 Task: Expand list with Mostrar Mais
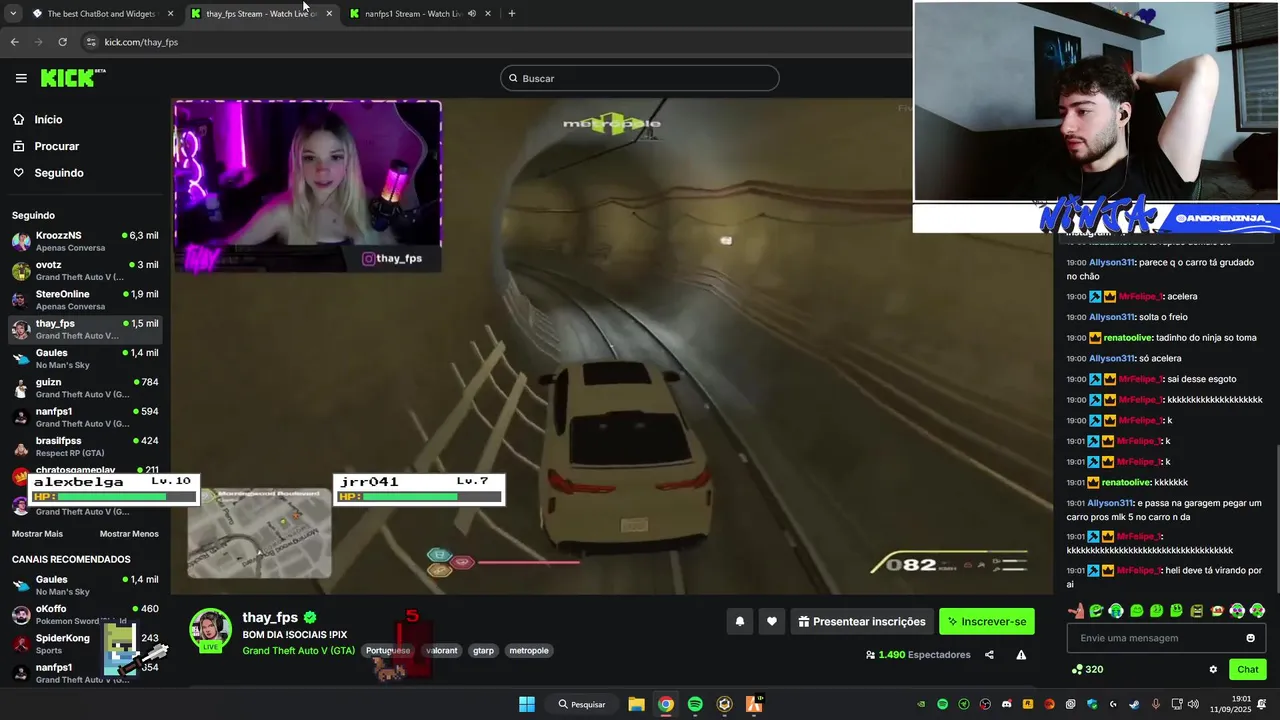click(x=37, y=534)
